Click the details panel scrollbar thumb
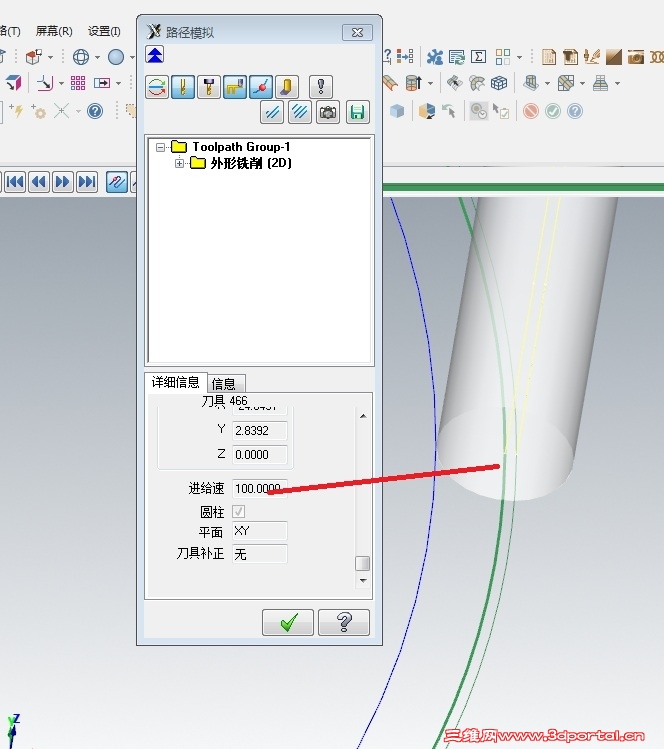The height and width of the screenshot is (749, 664). 363,563
